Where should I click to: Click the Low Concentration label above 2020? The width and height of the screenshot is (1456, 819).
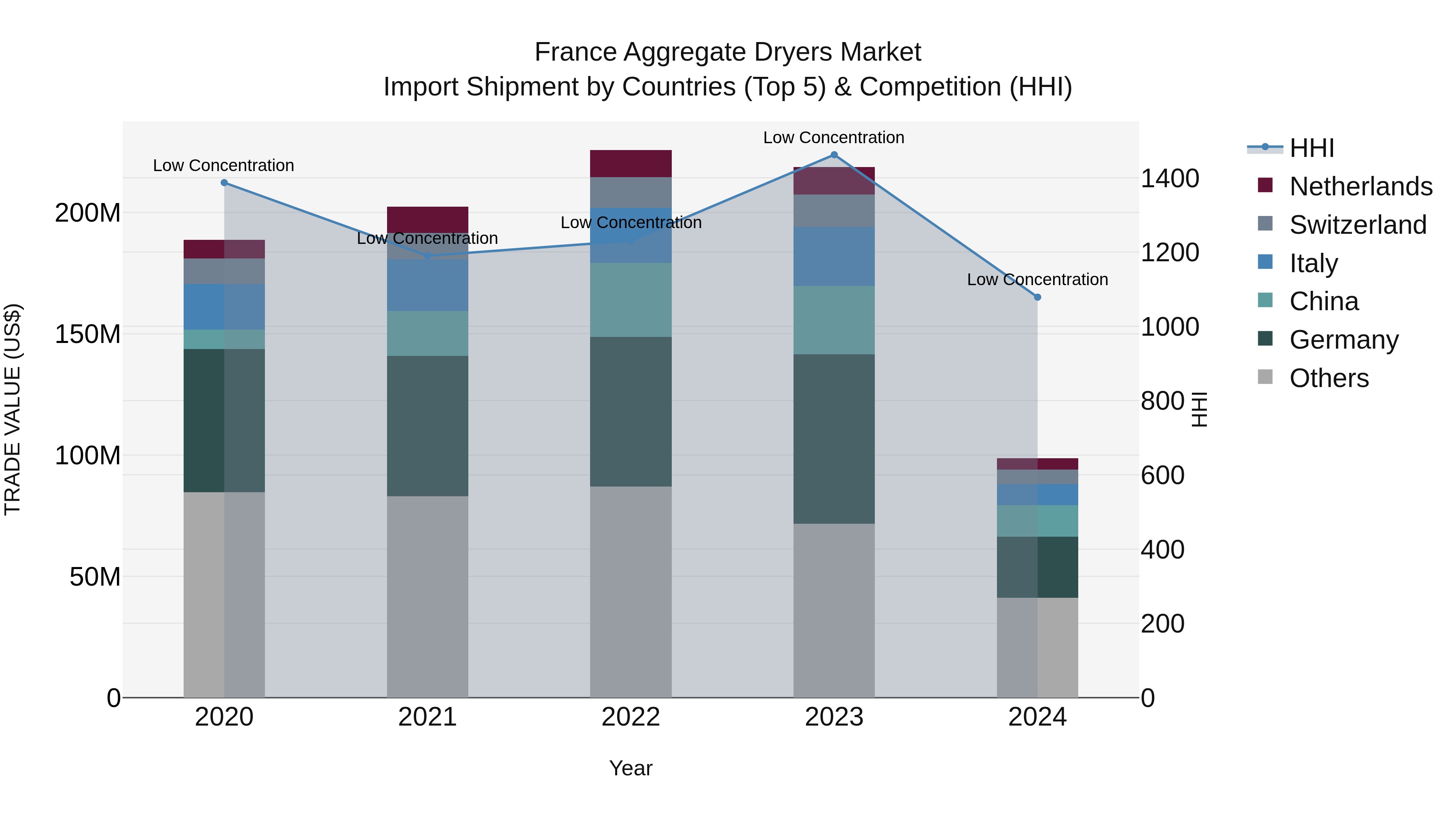[224, 165]
